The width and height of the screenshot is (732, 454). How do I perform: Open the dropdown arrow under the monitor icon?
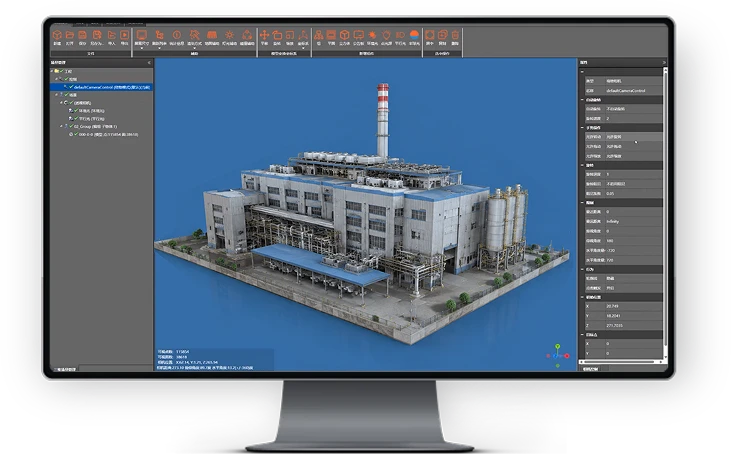coord(141,48)
